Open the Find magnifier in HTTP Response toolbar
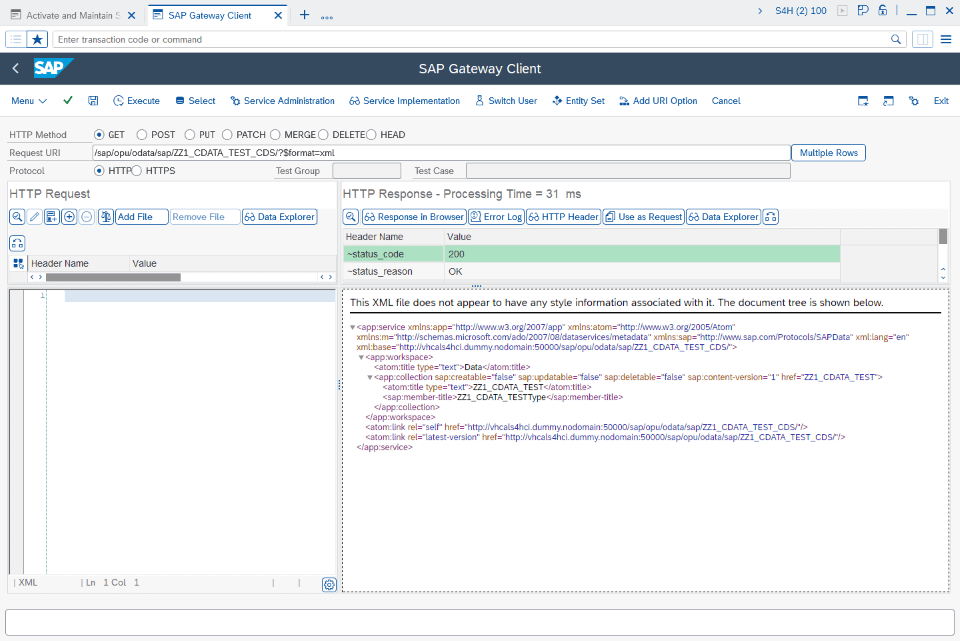960x641 pixels. pos(350,216)
